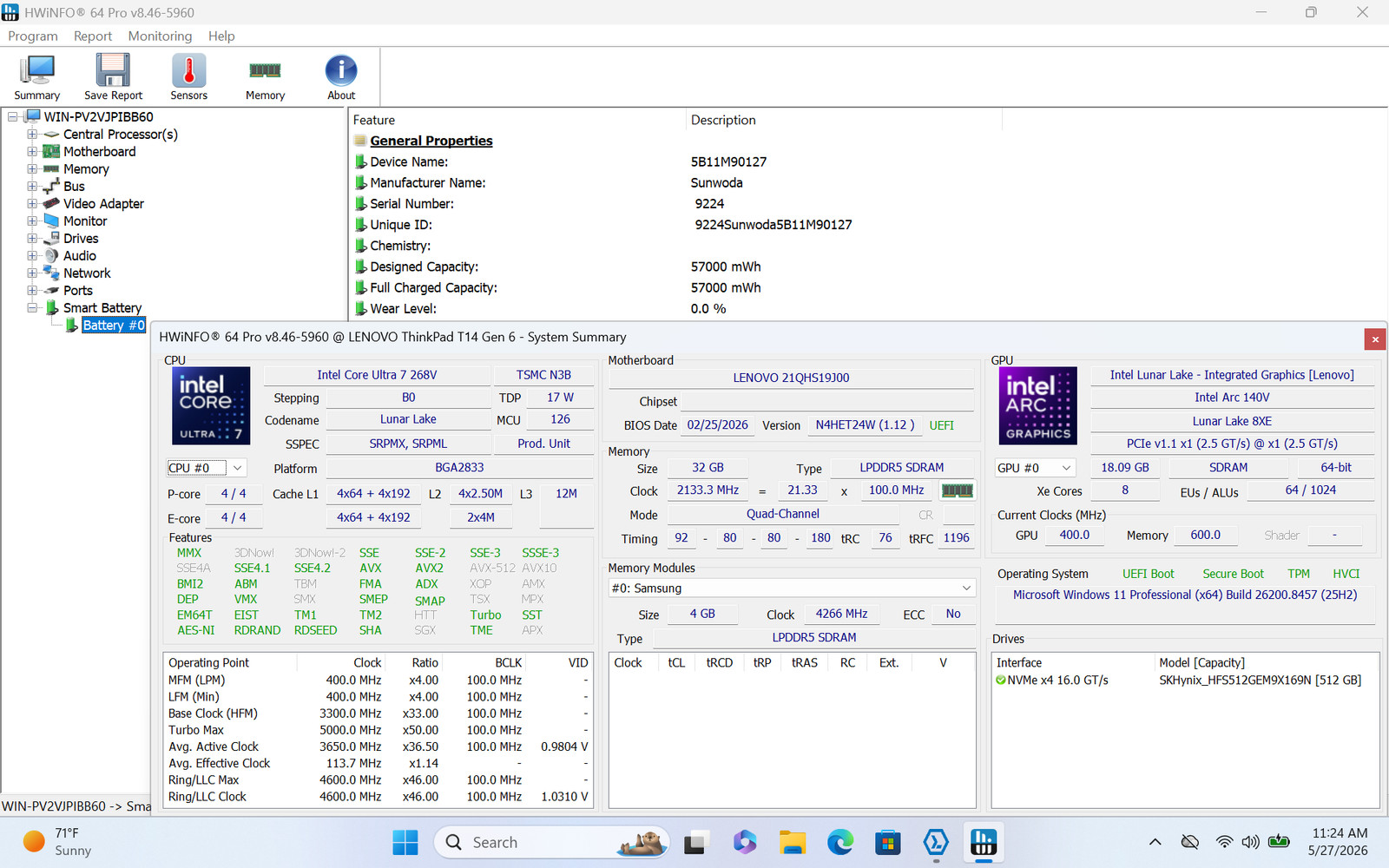Click the Wi-Fi icon in system tray
Image resolution: width=1389 pixels, height=868 pixels.
[x=1224, y=842]
